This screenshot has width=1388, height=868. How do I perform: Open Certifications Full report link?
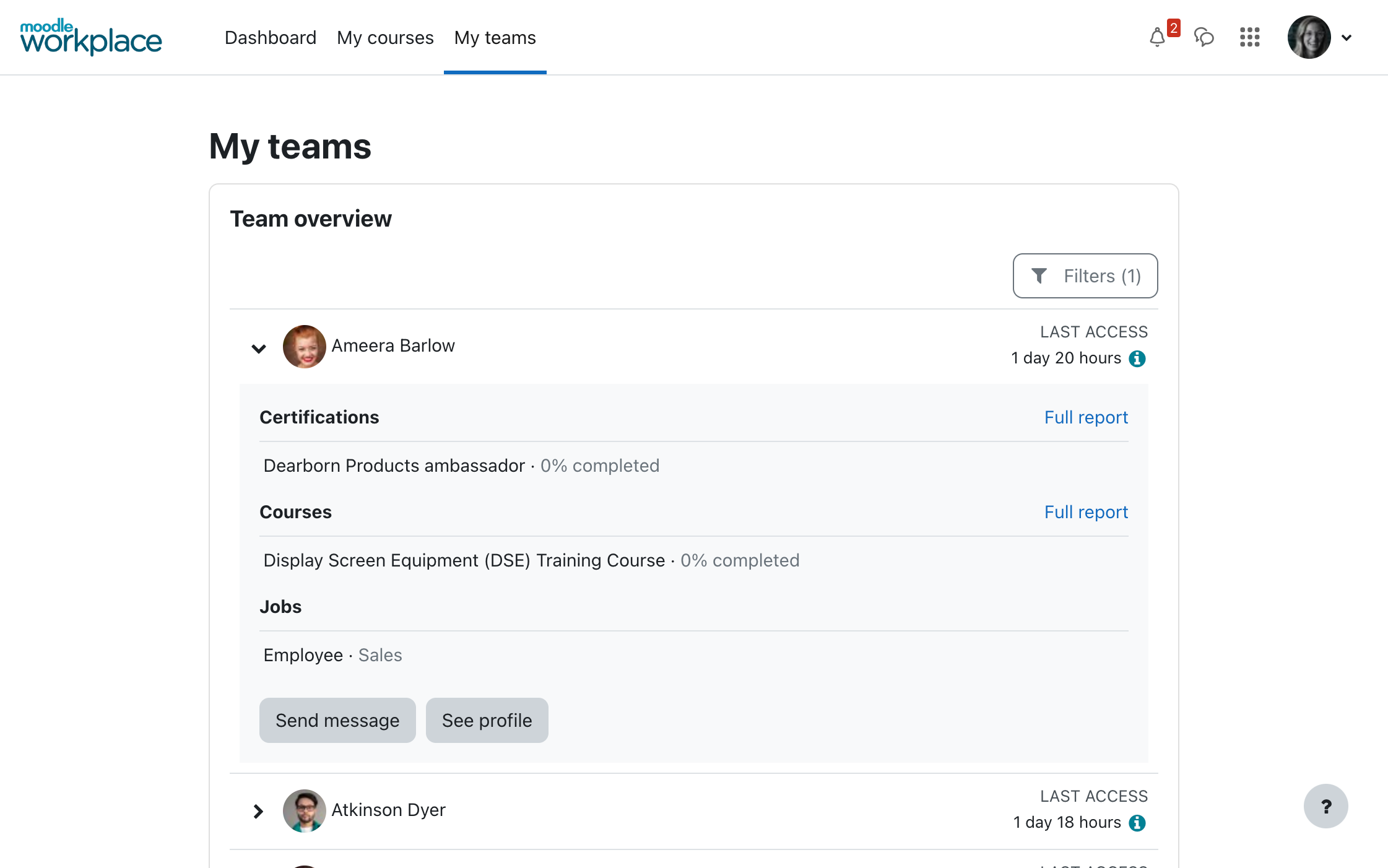click(1086, 417)
